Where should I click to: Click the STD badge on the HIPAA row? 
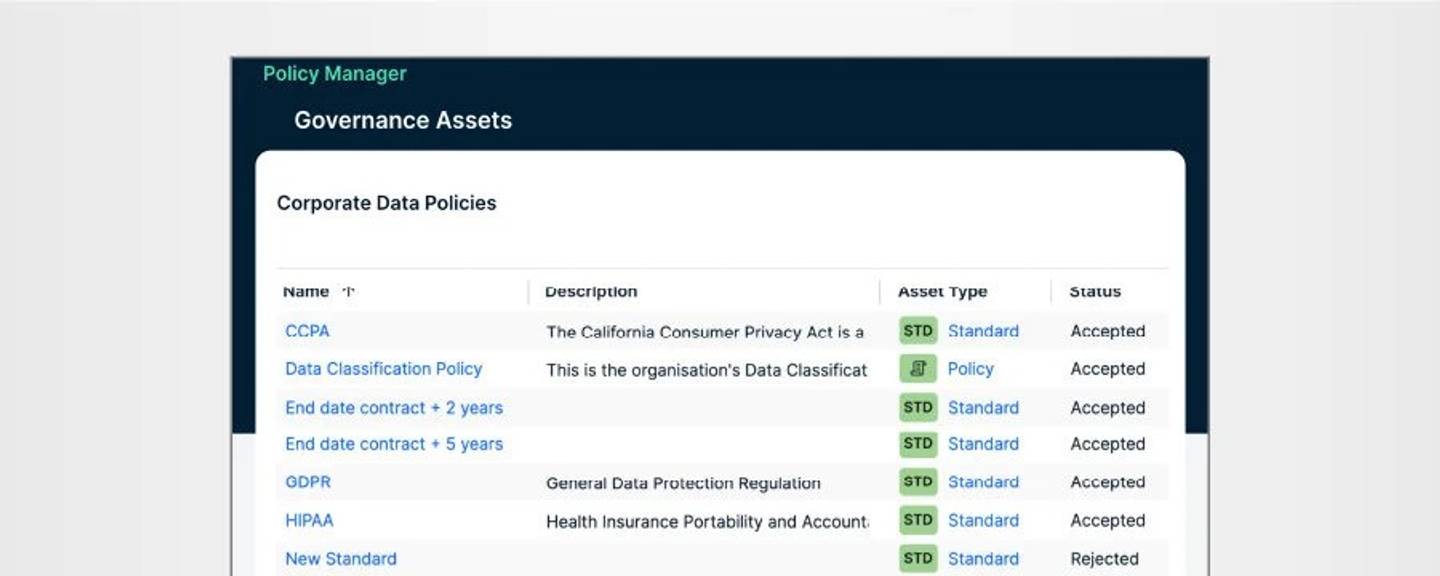pyautogui.click(x=919, y=520)
